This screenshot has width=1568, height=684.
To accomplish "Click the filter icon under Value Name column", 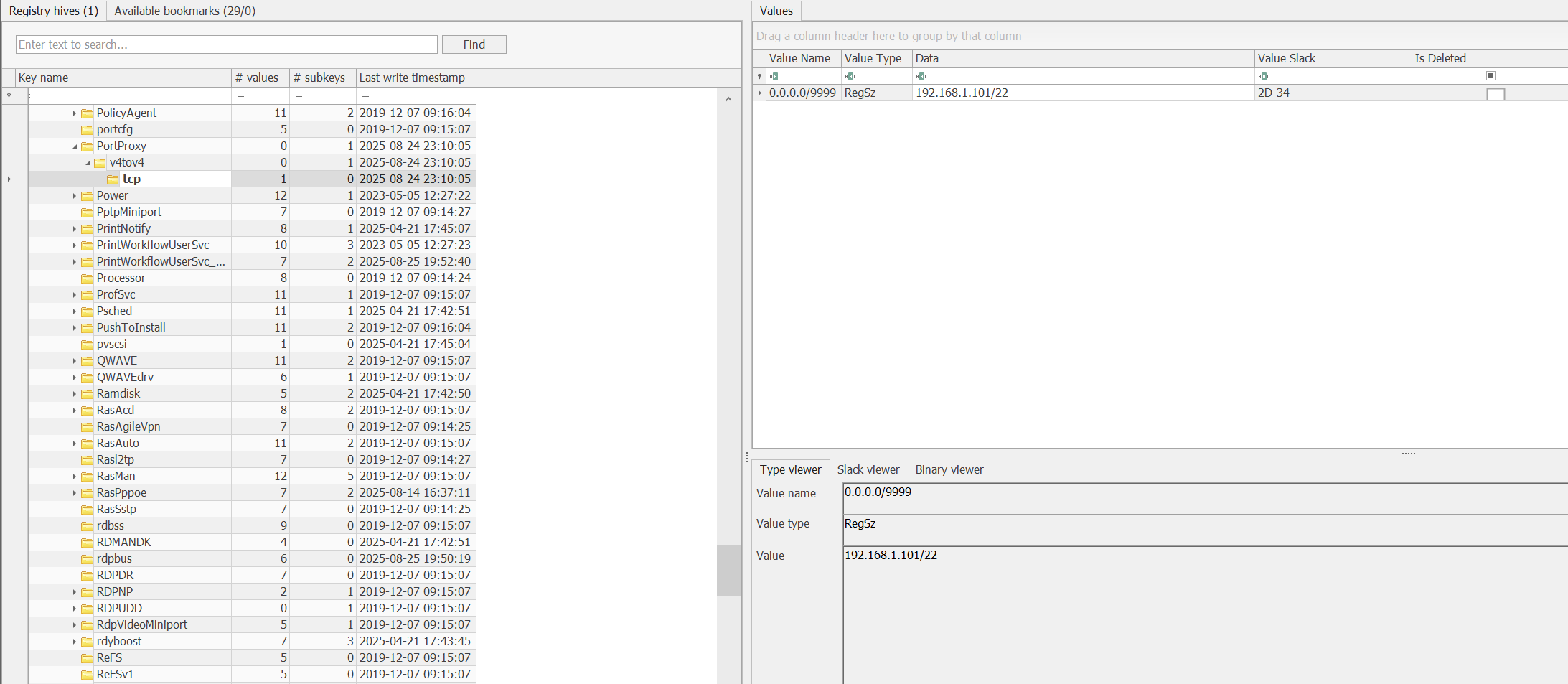I will point(775,76).
